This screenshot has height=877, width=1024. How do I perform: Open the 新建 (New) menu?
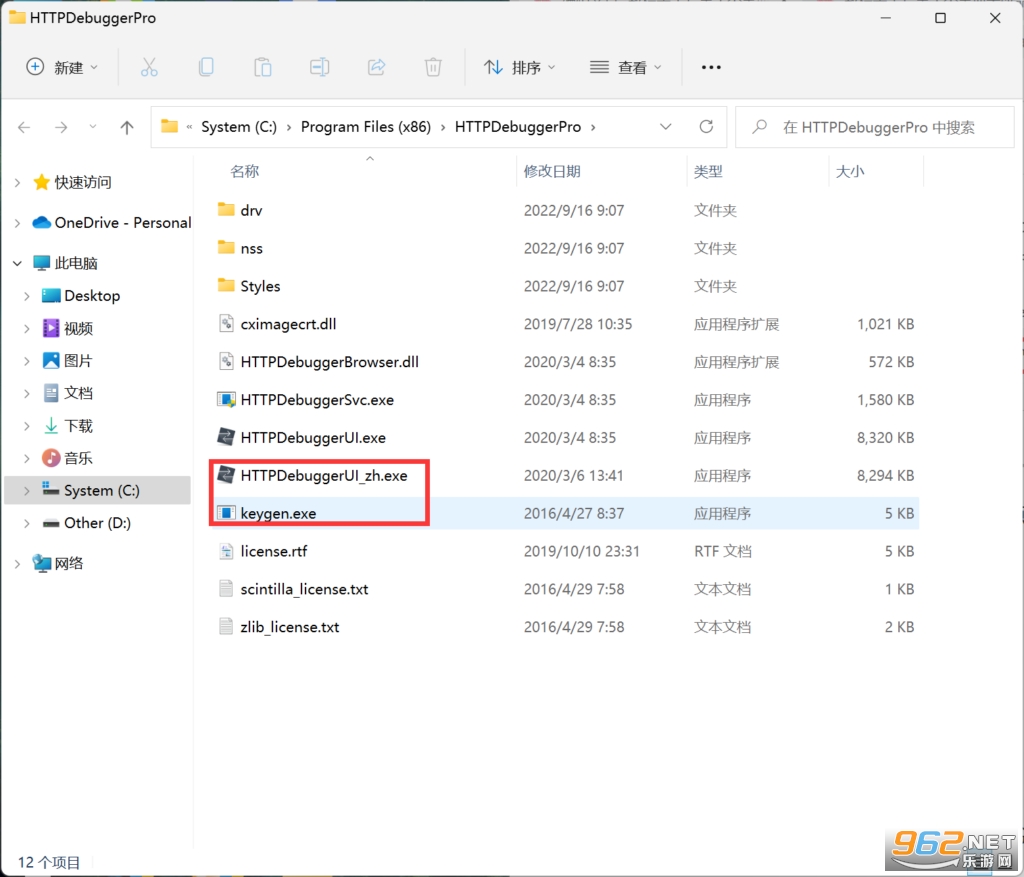pos(62,67)
